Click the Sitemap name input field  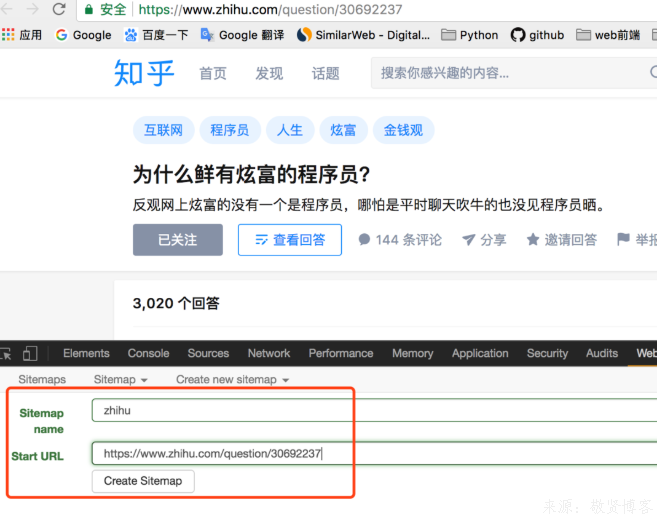pos(374,410)
